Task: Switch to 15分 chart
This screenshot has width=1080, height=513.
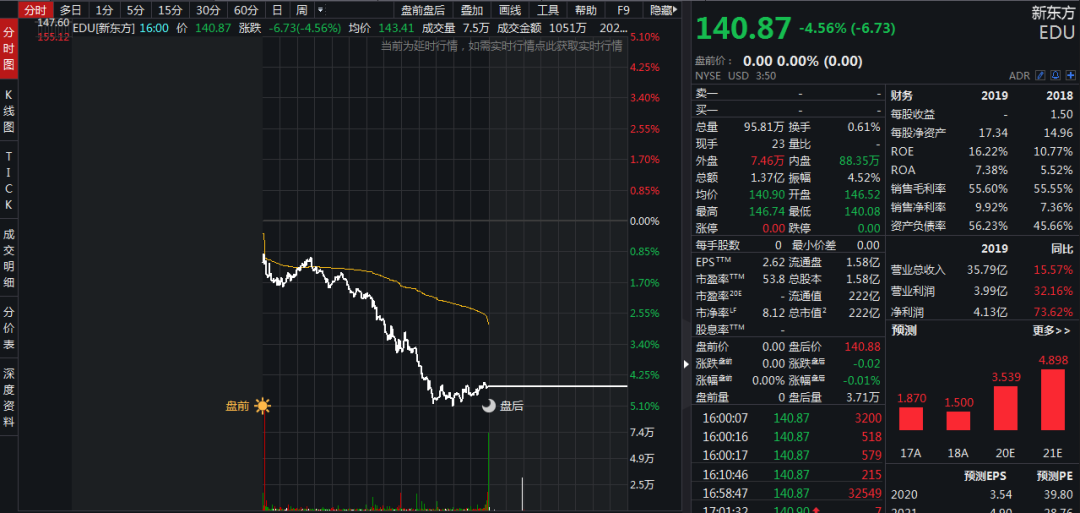Action: 169,10
